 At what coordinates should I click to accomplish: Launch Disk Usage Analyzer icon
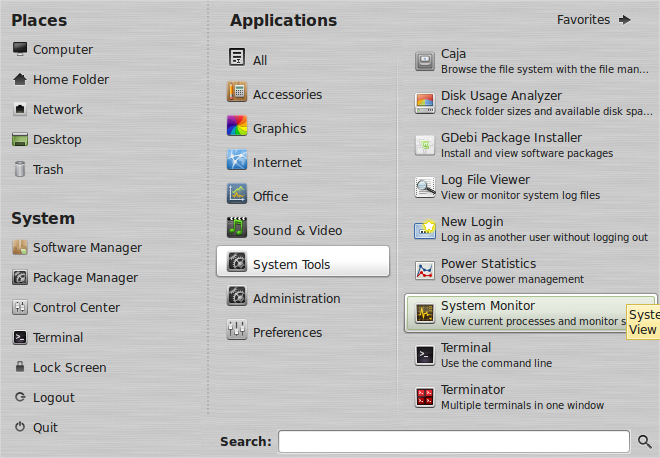pos(425,104)
